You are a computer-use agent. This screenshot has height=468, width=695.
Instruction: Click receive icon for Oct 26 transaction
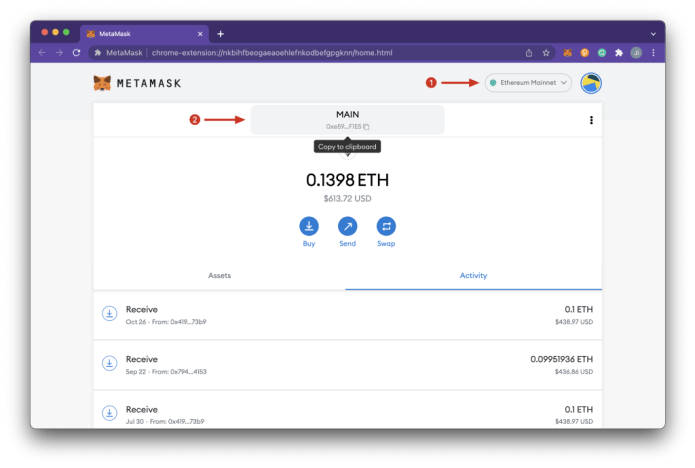coord(109,313)
